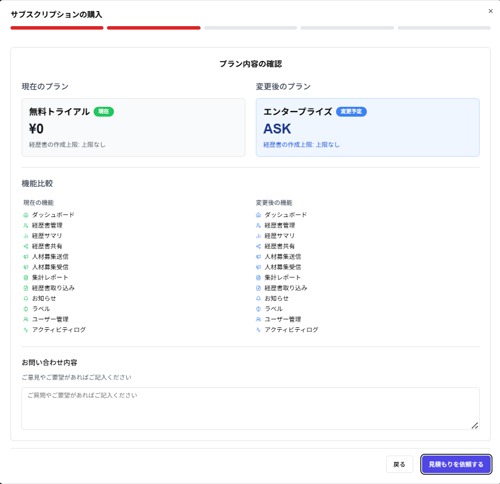Click the サブスクリプションの購入 dialog title
500x484 pixels.
click(x=56, y=15)
